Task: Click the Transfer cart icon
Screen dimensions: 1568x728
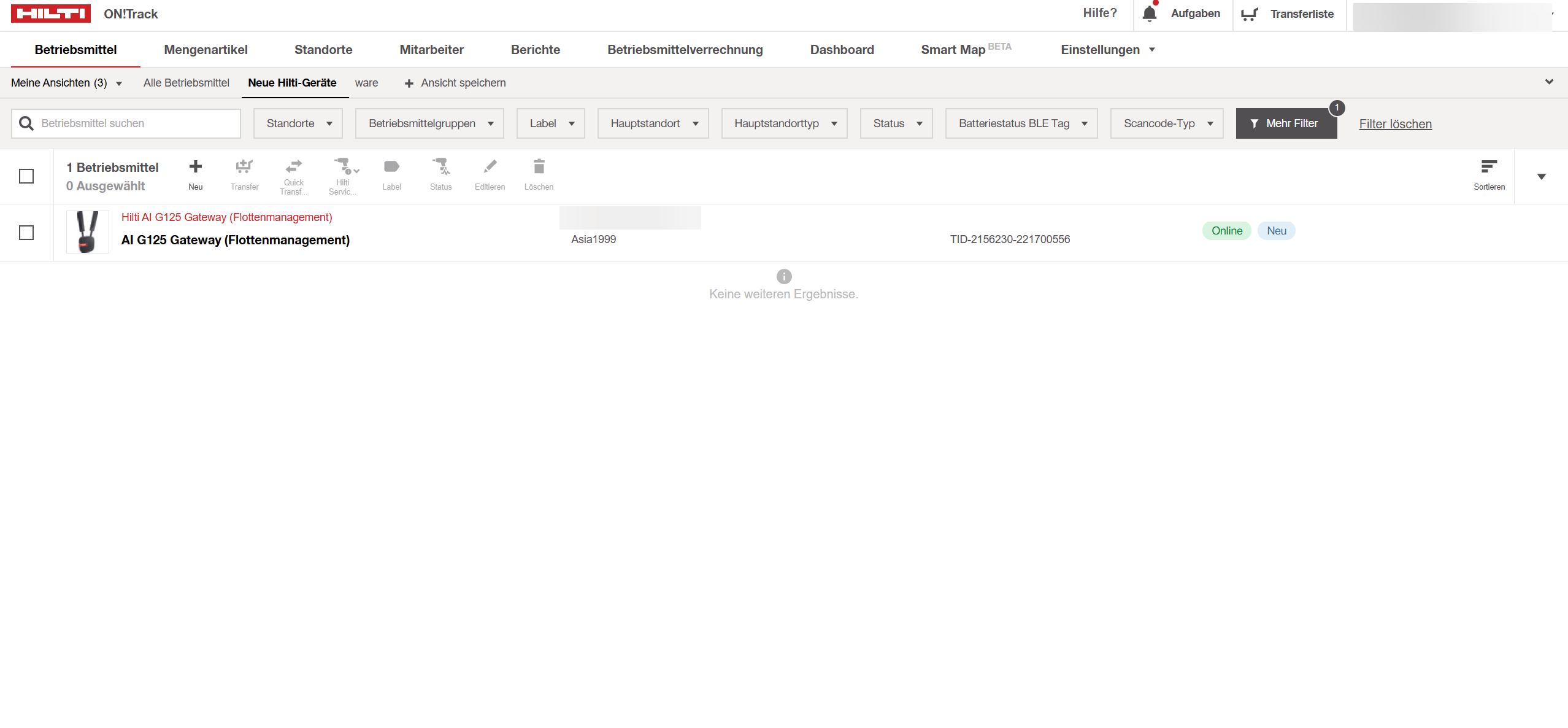Action: click(x=244, y=166)
